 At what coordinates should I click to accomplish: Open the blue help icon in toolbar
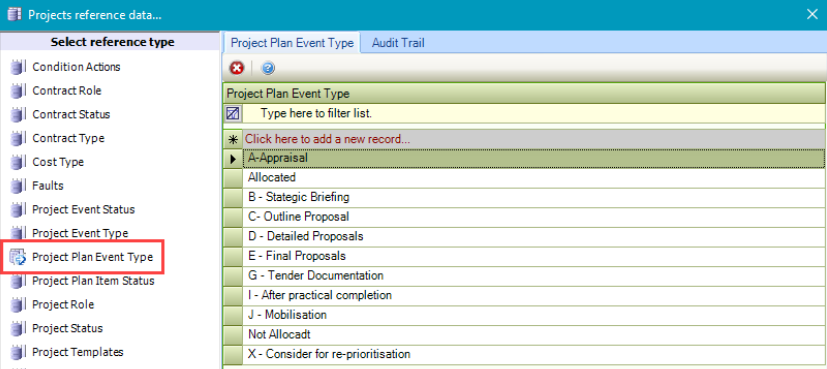point(268,68)
